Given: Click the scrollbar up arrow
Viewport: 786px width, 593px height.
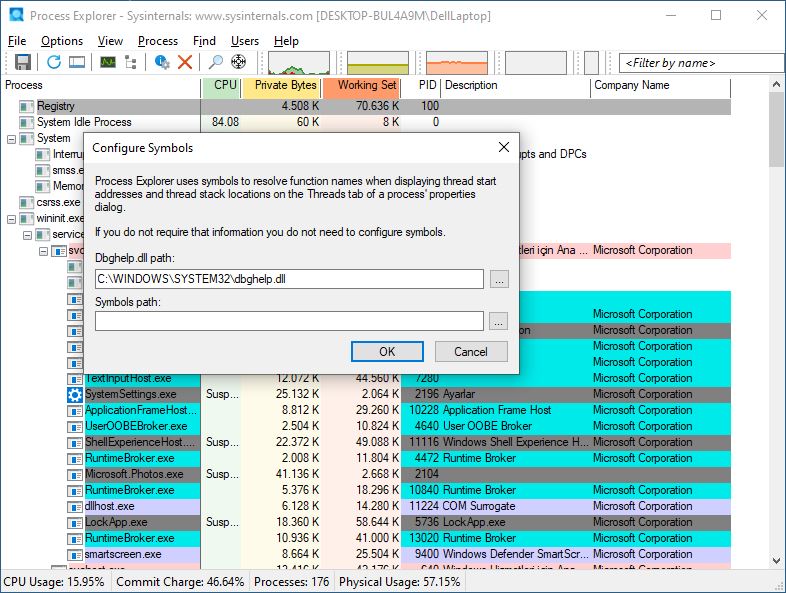Looking at the screenshot, I should tap(776, 85).
